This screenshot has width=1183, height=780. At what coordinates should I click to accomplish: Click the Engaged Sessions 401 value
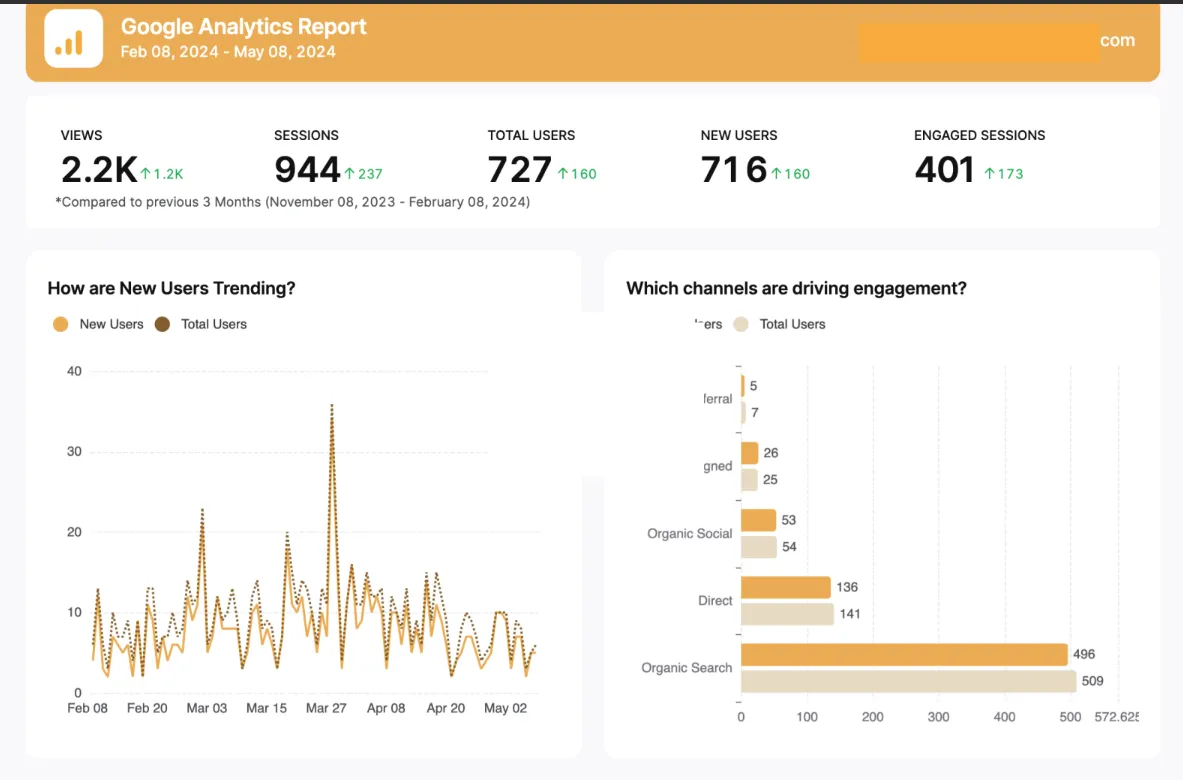[944, 171]
